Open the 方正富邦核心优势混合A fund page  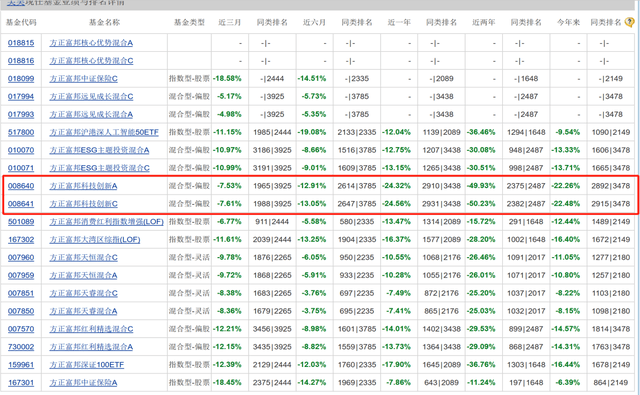click(x=91, y=43)
